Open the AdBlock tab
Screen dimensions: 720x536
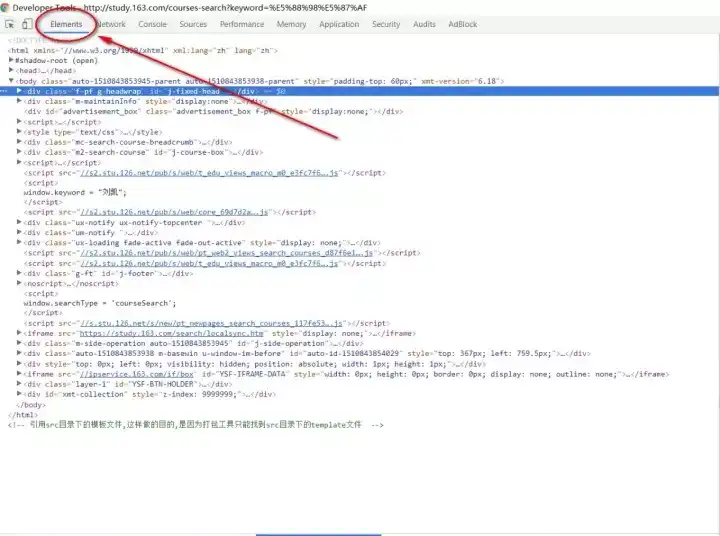coord(462,24)
